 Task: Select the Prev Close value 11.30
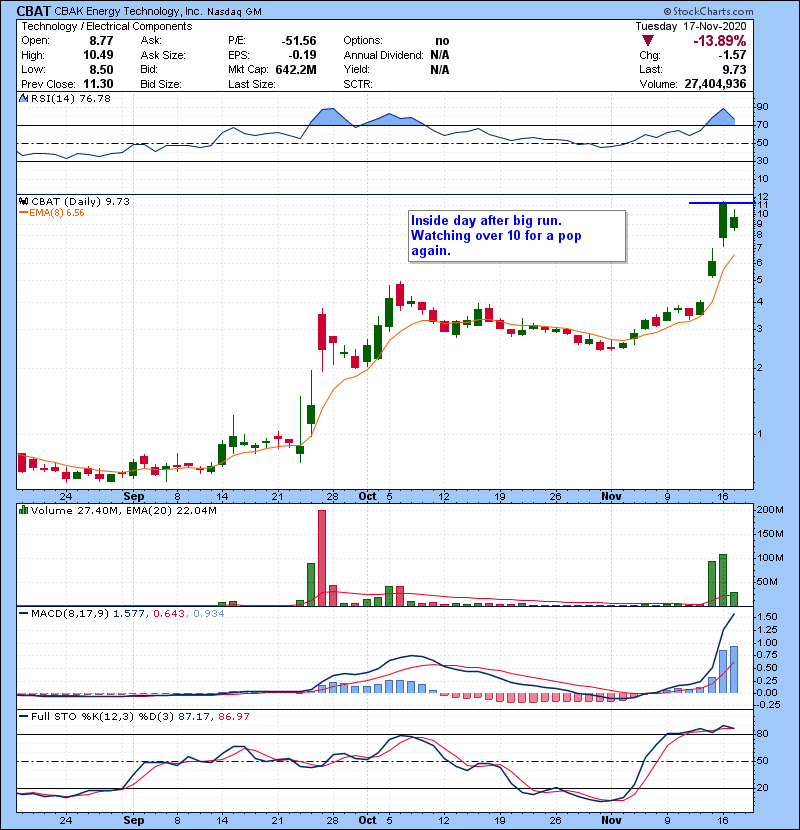pos(98,84)
